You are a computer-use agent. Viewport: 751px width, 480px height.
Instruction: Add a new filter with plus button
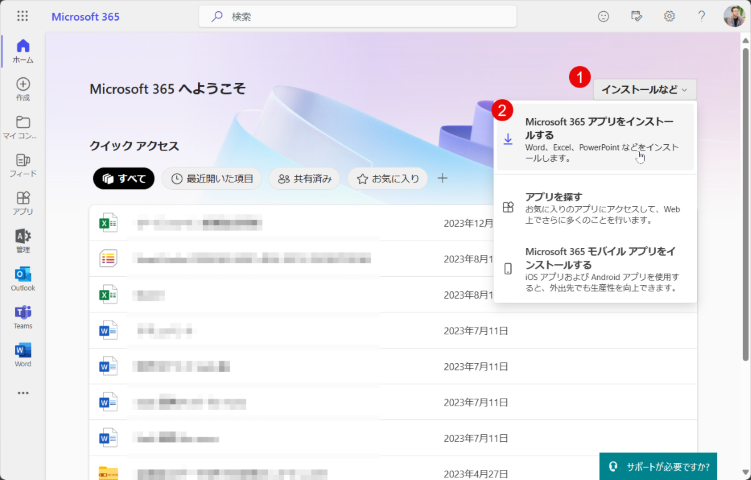click(443, 178)
